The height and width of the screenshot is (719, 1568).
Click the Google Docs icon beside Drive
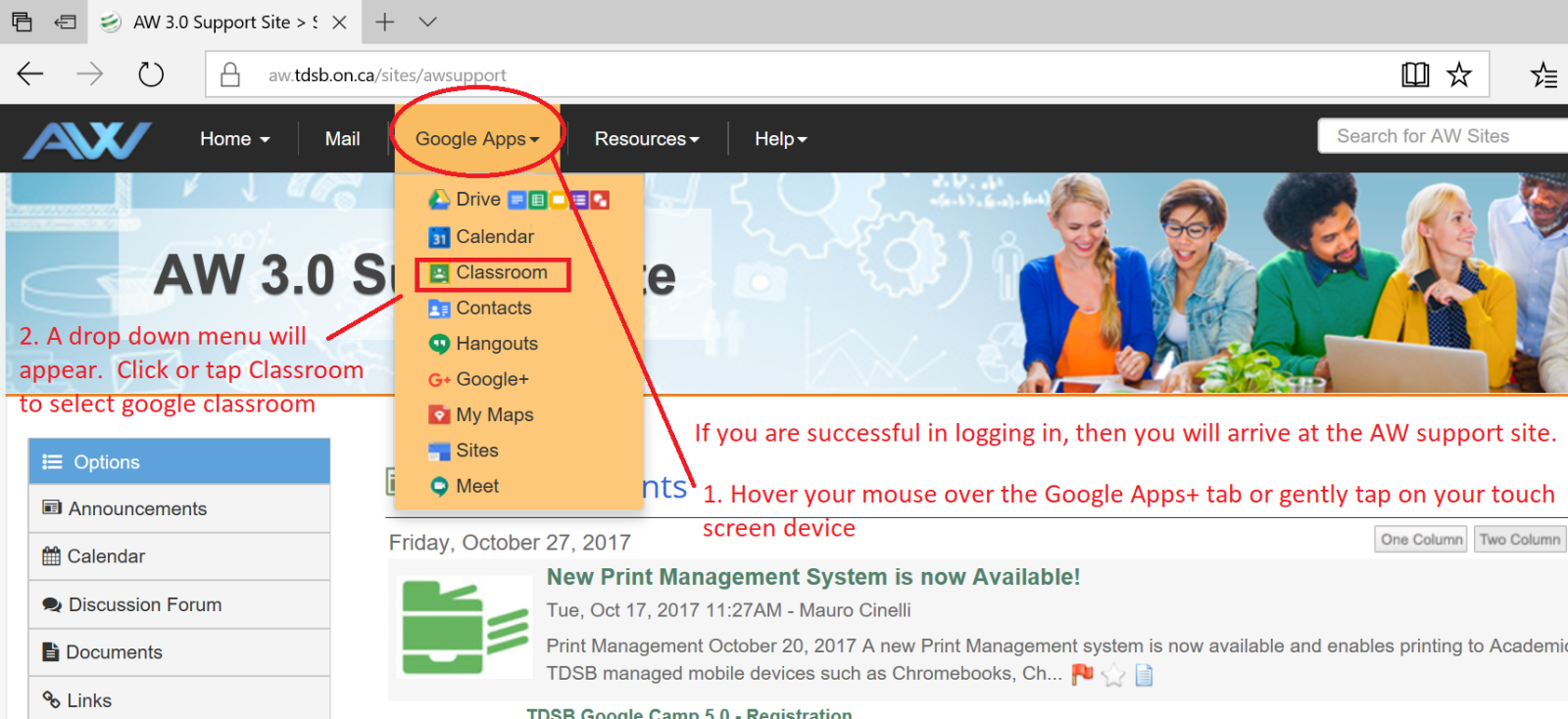pyautogui.click(x=516, y=200)
